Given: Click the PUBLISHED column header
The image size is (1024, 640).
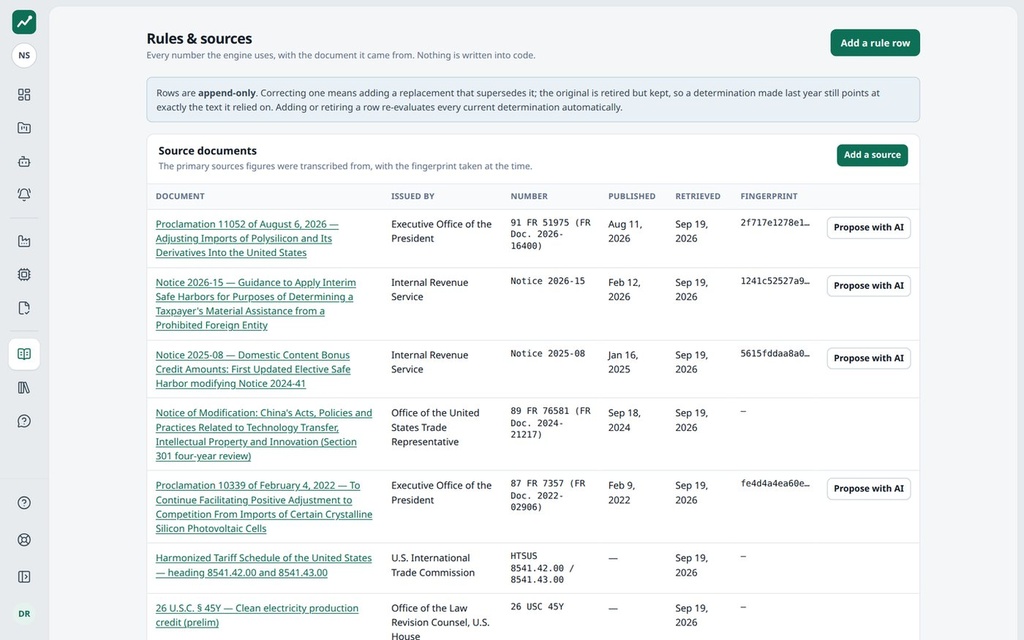Looking at the screenshot, I should pyautogui.click(x=632, y=197).
